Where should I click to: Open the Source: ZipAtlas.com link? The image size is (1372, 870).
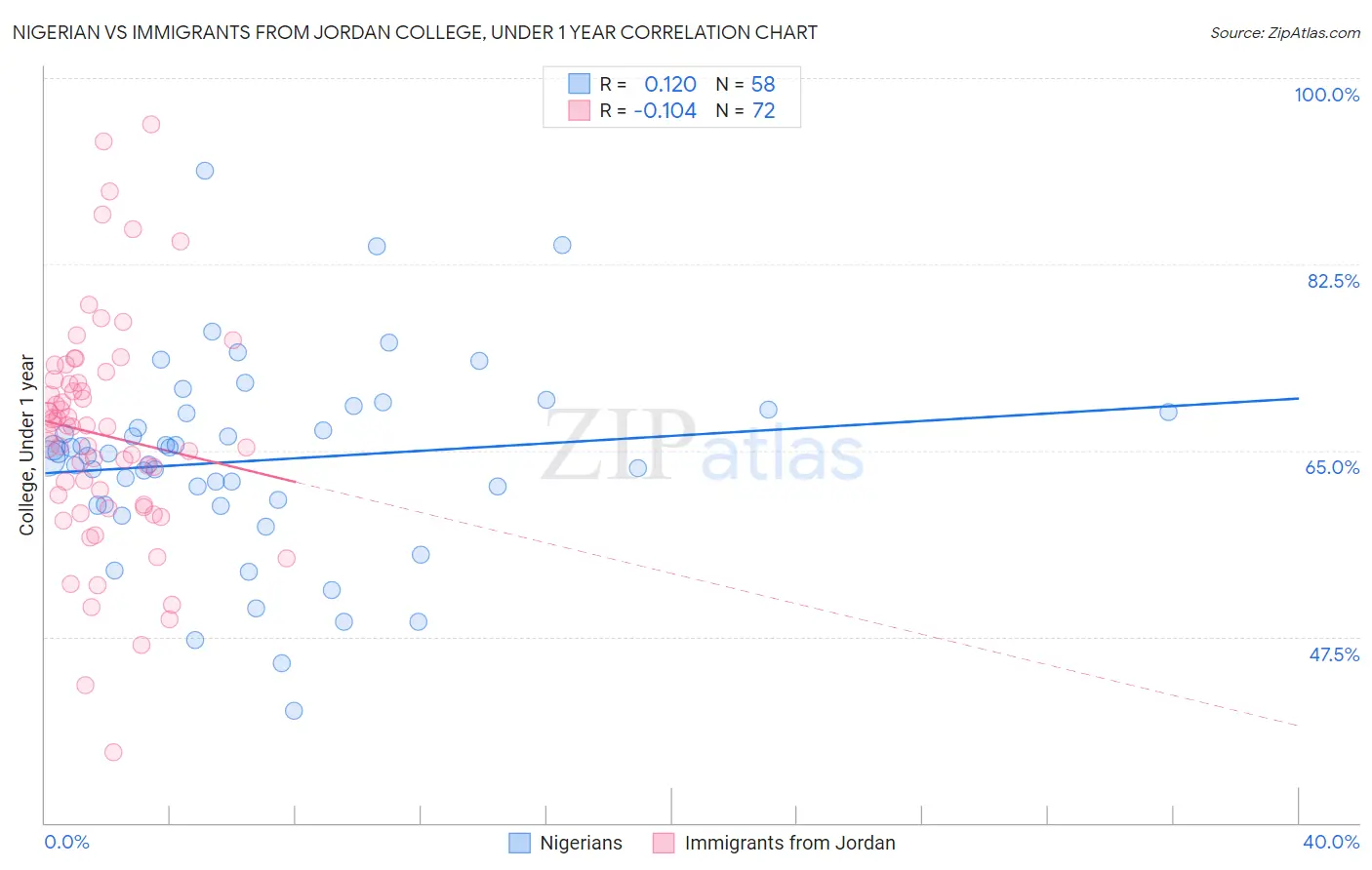point(1284,32)
